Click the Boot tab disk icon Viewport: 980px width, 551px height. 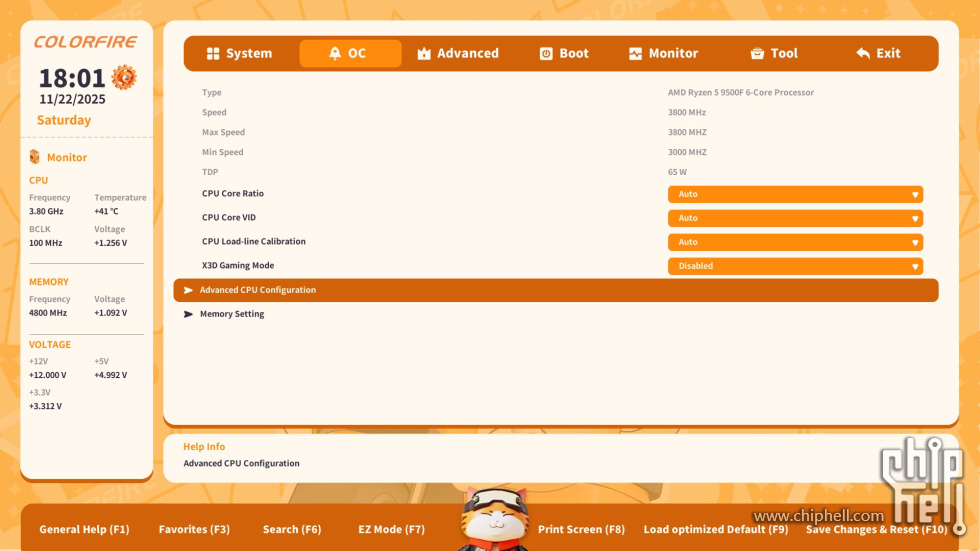546,54
